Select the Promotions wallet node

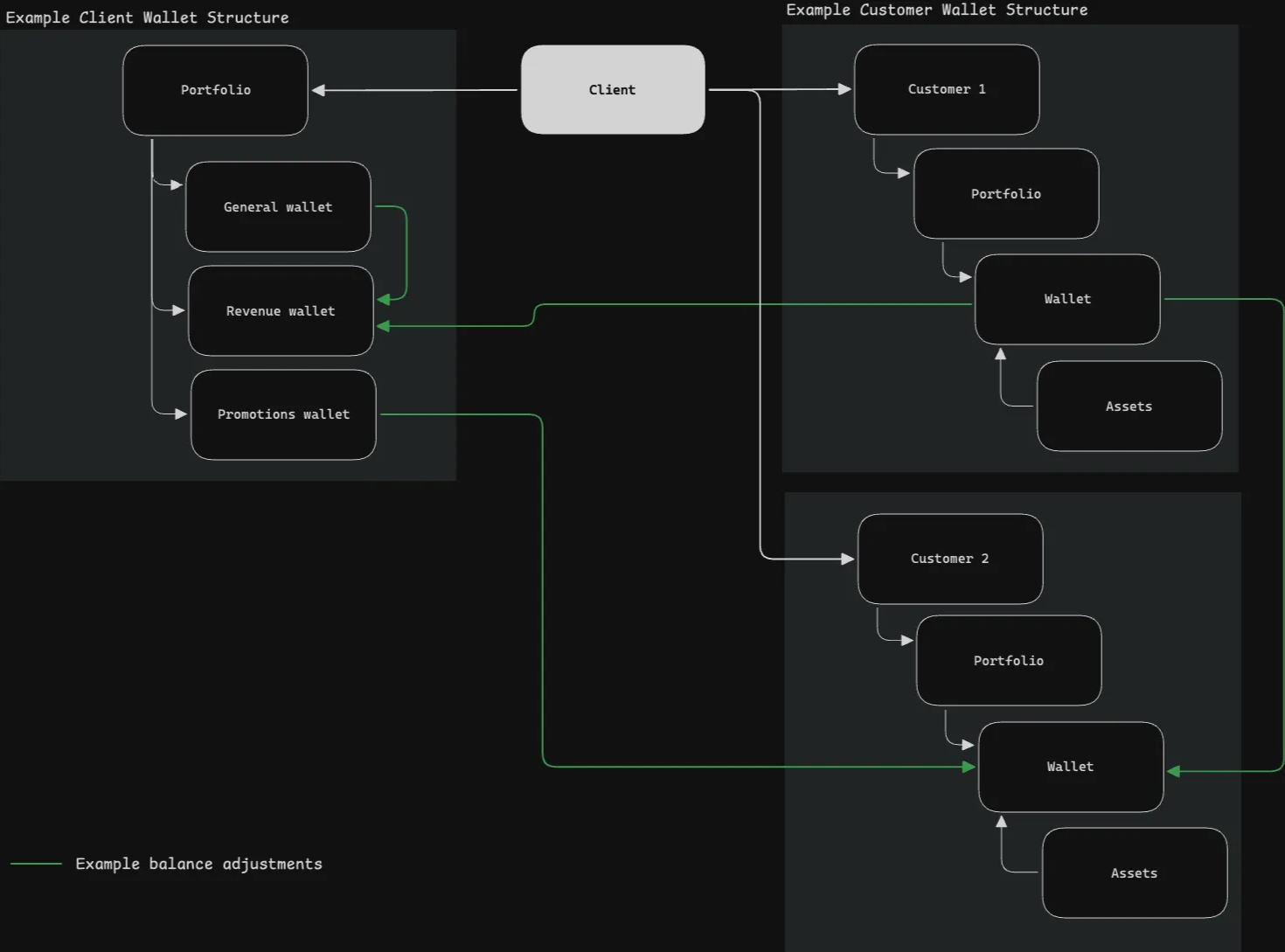tap(283, 414)
